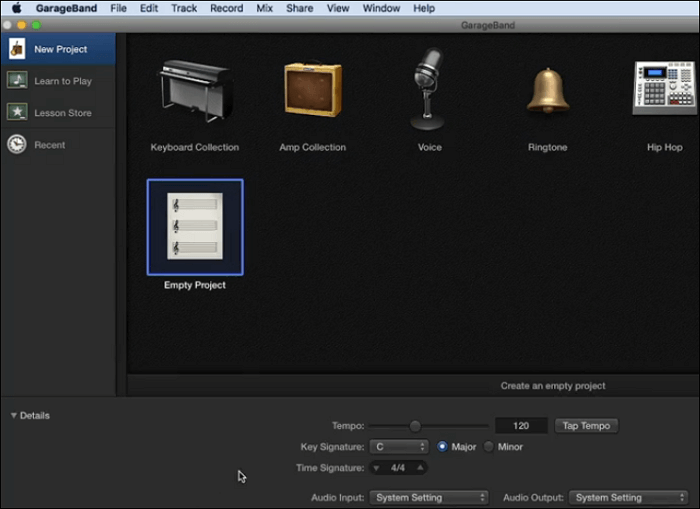Click the 4/4 time signature value
The image size is (700, 509).
[x=398, y=468]
